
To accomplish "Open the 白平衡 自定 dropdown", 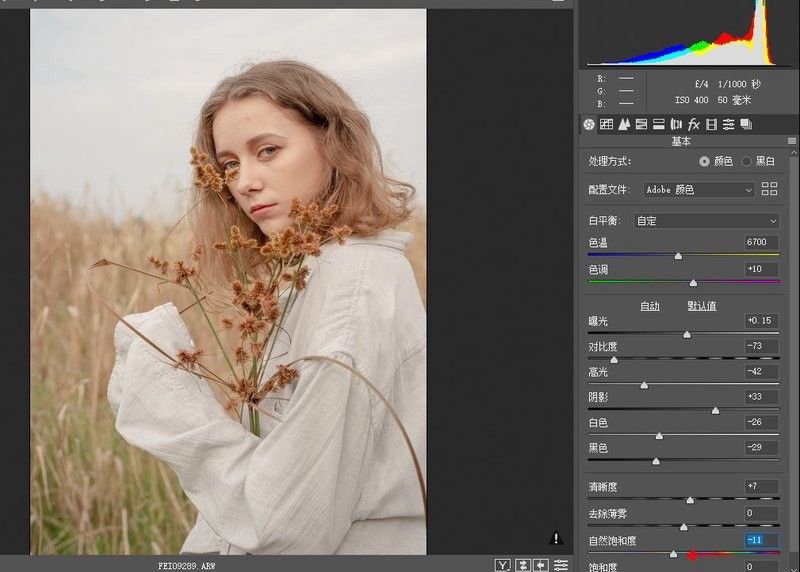I will click(707, 220).
